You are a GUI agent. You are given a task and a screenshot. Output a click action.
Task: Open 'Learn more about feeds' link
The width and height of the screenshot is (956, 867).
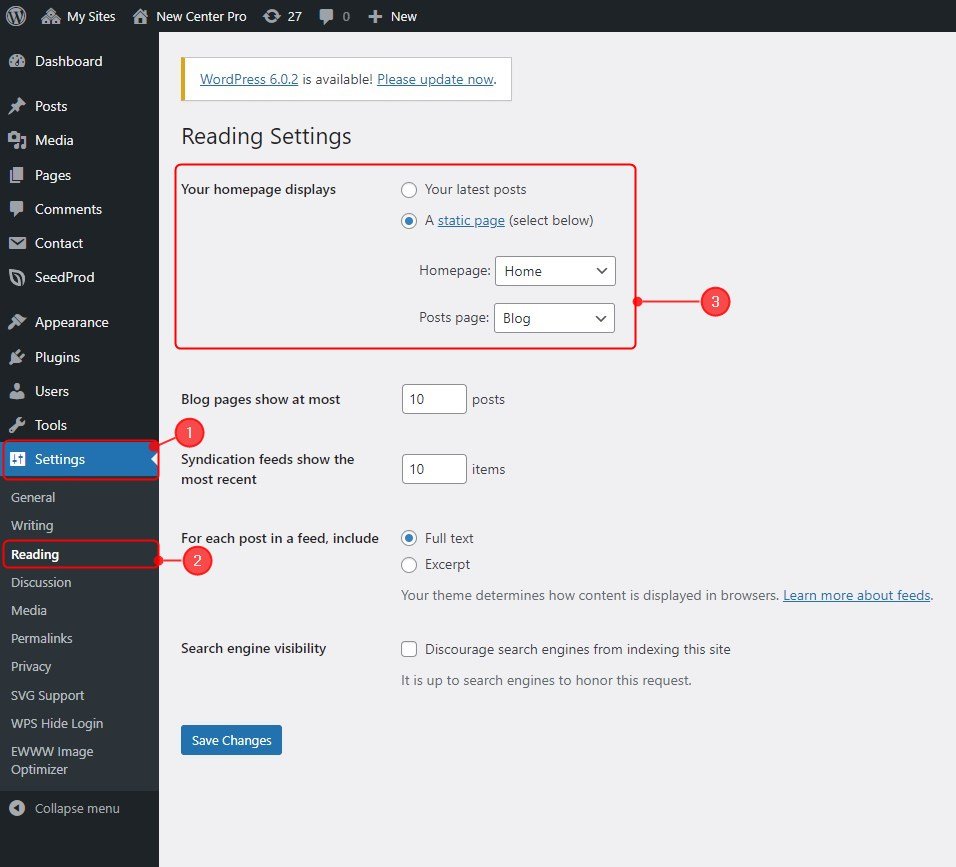(857, 595)
